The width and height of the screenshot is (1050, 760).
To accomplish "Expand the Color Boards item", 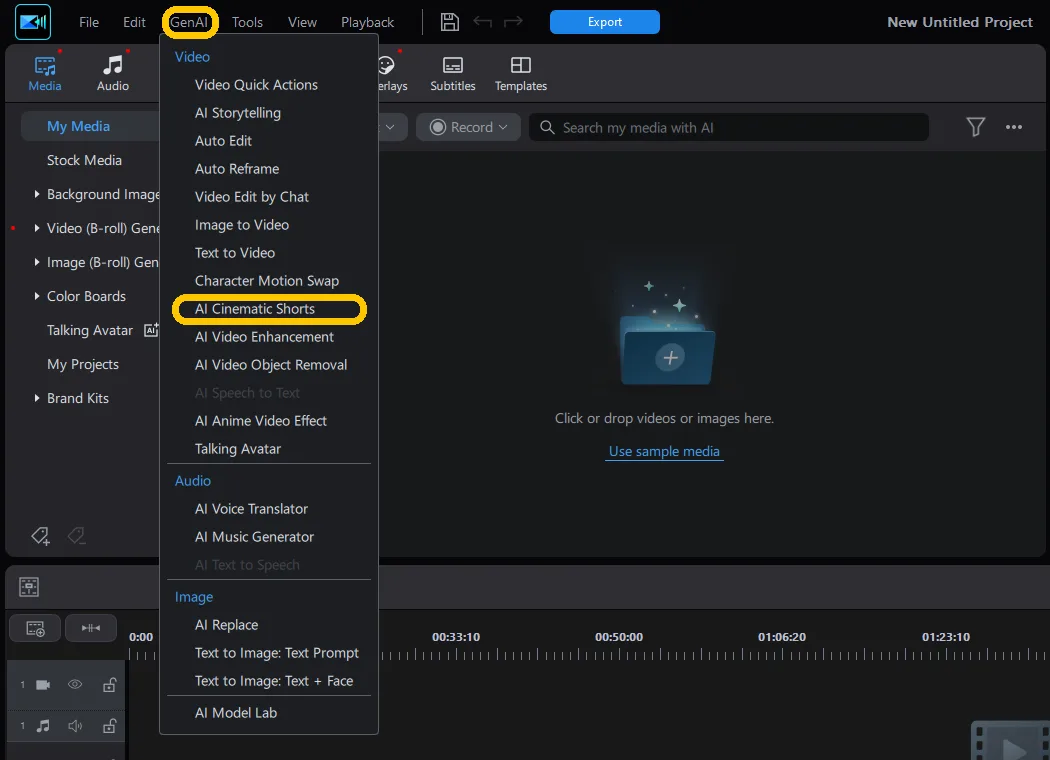I will coord(37,296).
